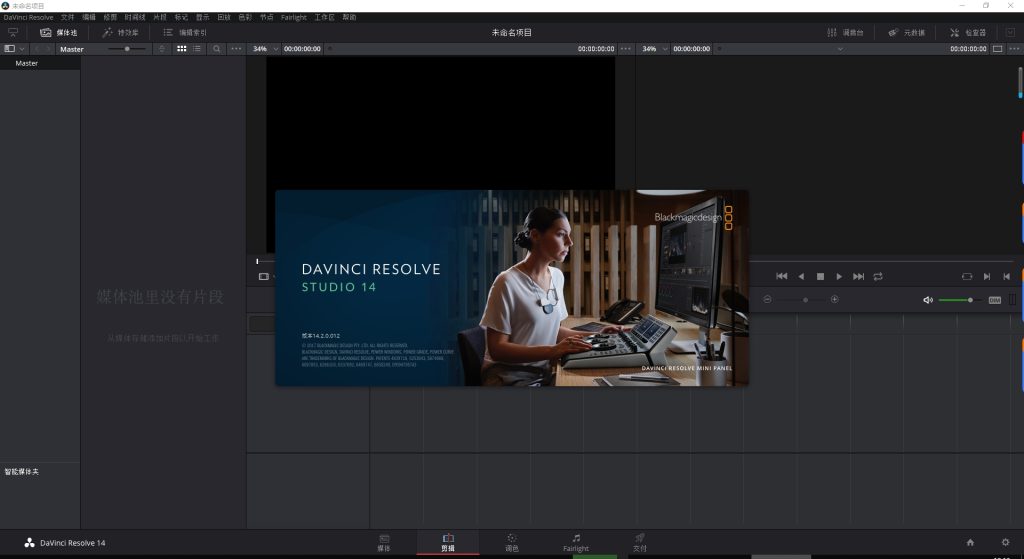Click the timeline viewer right timecode 00:00:00:00
This screenshot has width=1024, height=559.
point(968,49)
